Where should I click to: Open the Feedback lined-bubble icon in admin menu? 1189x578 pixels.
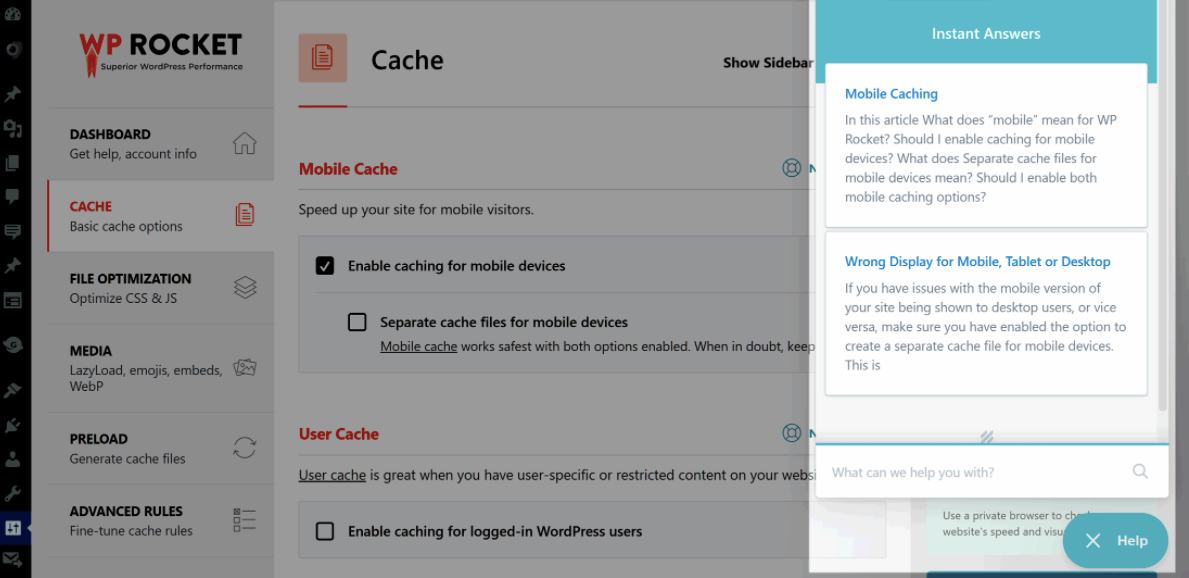(x=12, y=231)
